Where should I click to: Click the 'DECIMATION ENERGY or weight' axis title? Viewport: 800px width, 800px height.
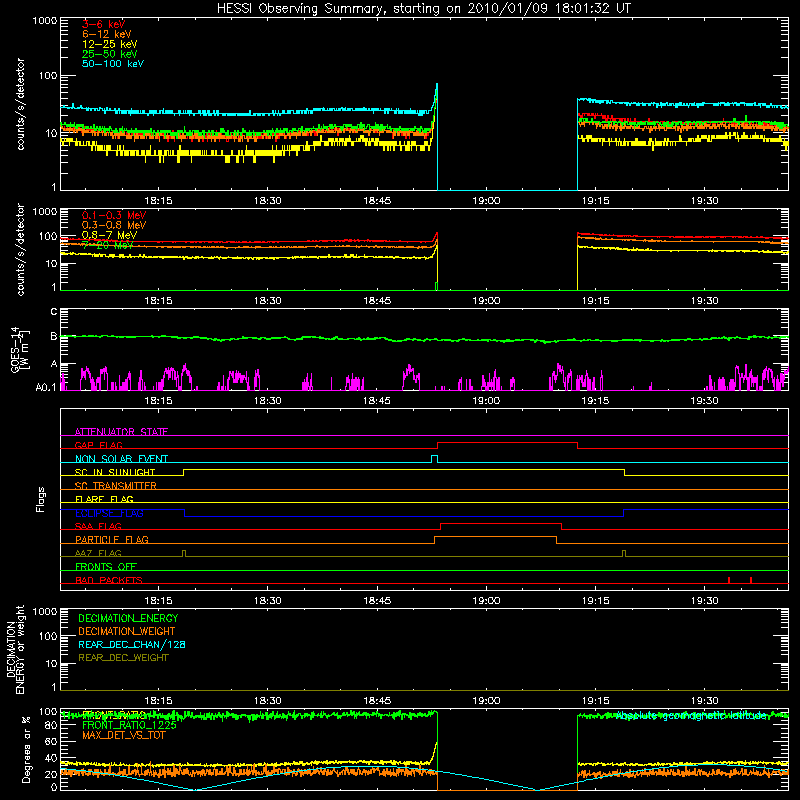coord(15,649)
